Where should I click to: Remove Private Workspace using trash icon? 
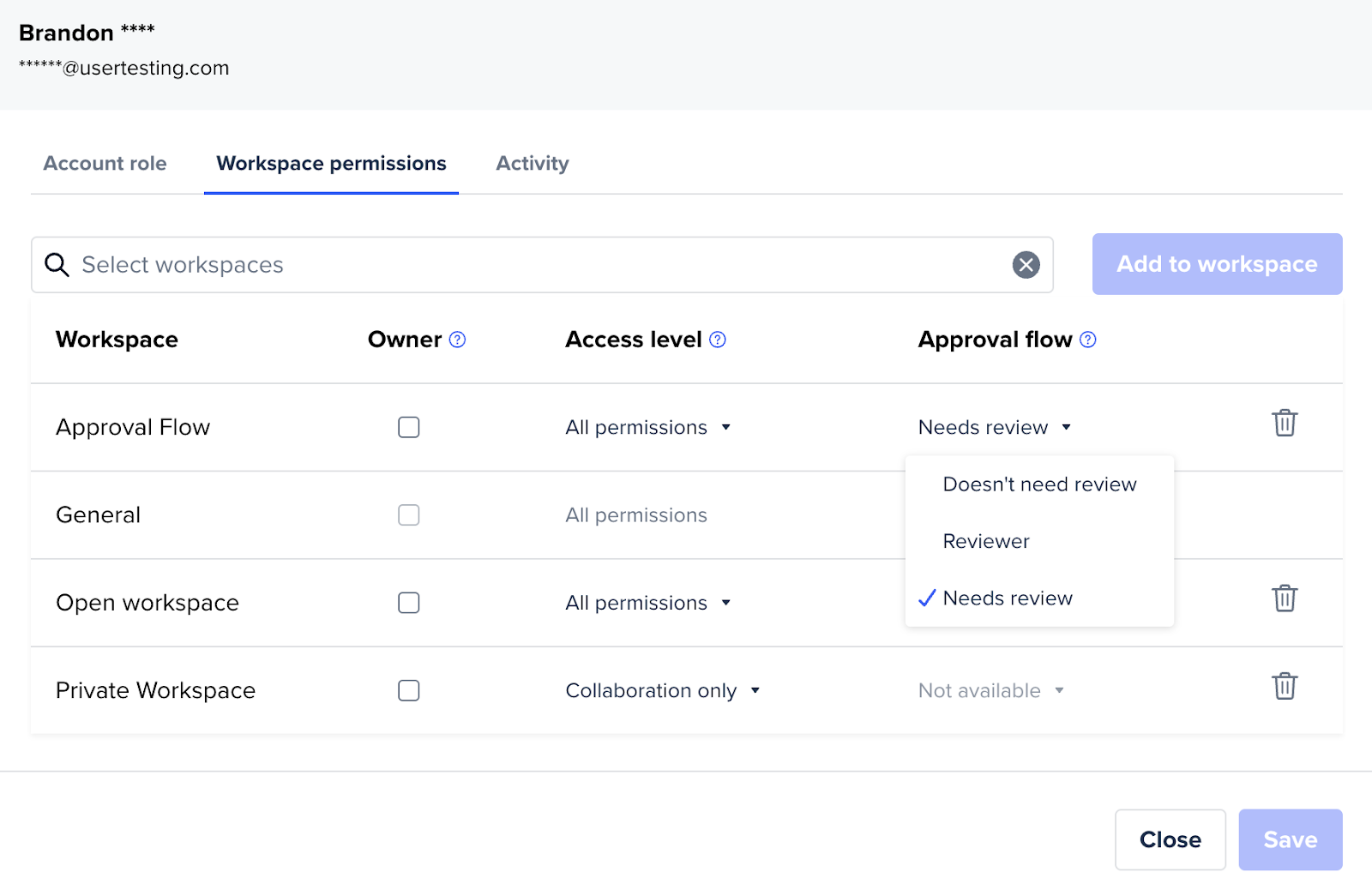[x=1284, y=687]
